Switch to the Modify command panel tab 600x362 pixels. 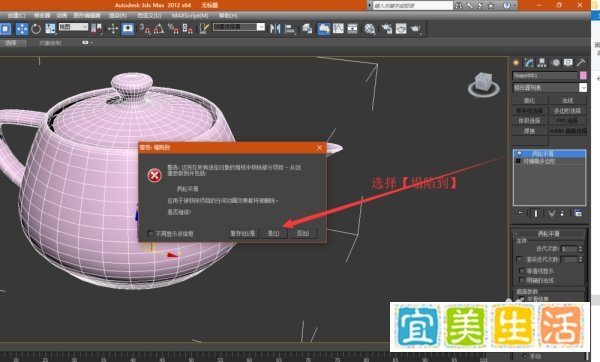[529, 63]
